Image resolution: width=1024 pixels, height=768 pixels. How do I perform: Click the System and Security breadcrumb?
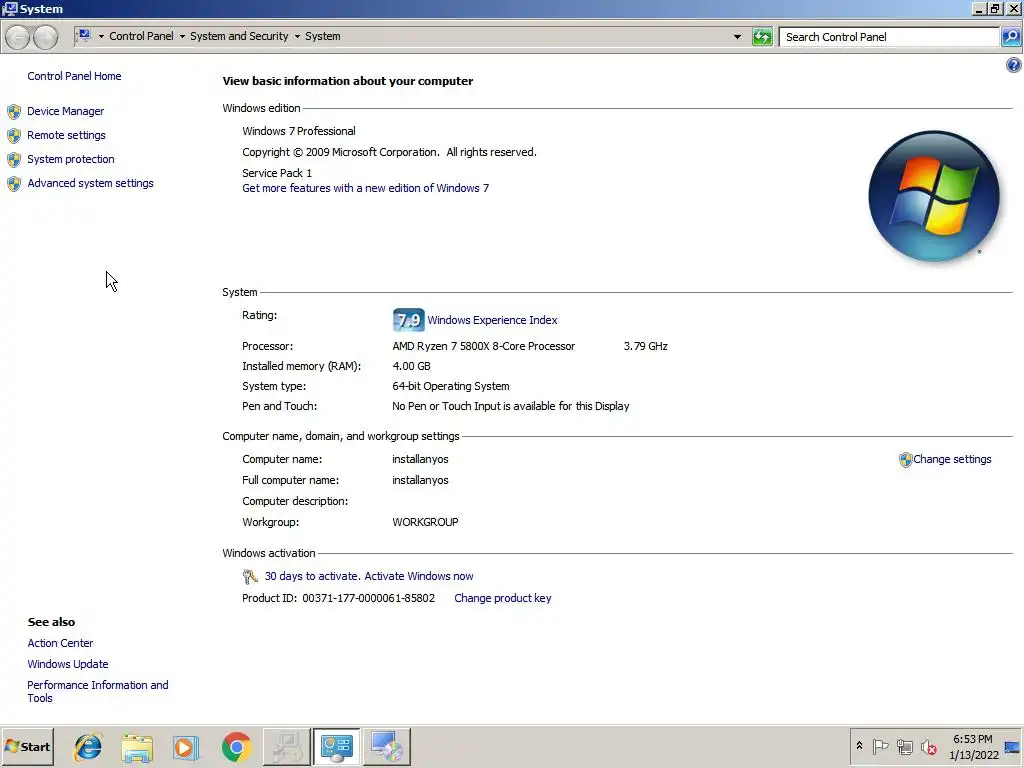[x=239, y=36]
